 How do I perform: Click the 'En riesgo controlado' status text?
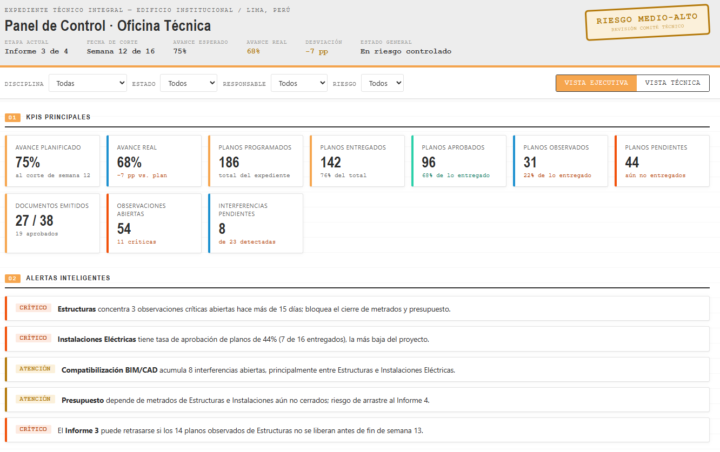[406, 51]
